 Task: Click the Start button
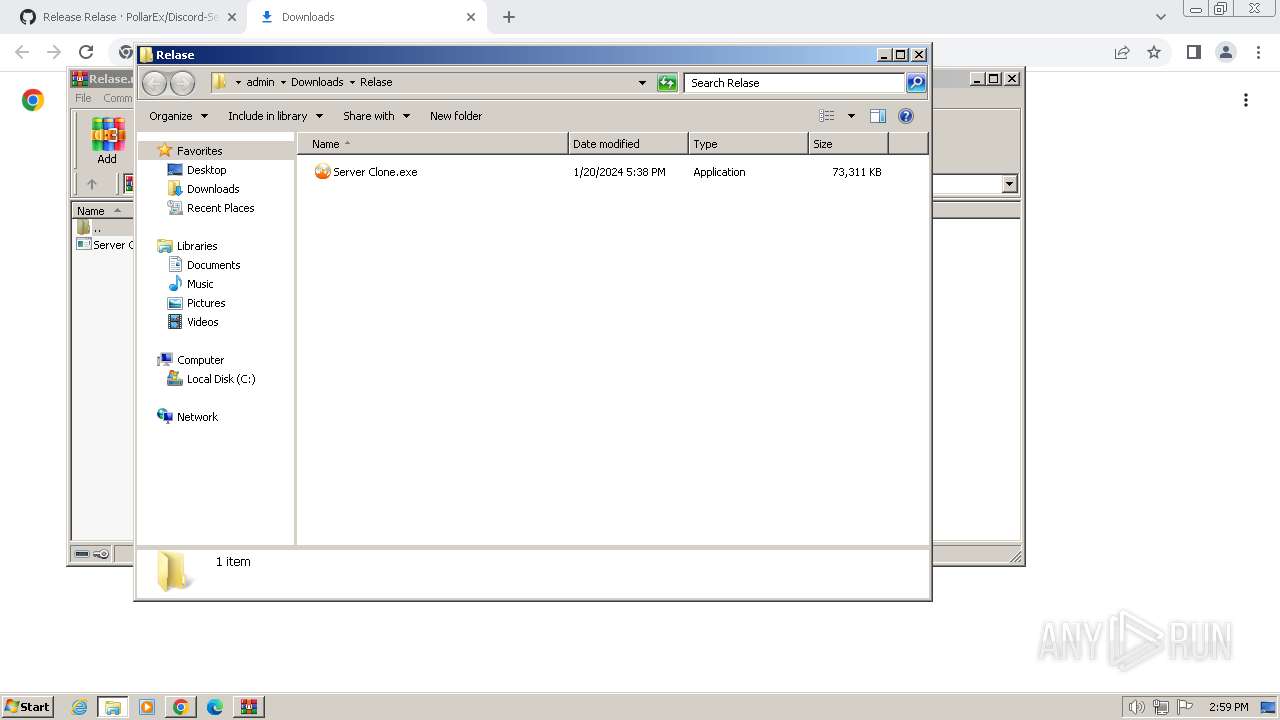pyautogui.click(x=28, y=707)
